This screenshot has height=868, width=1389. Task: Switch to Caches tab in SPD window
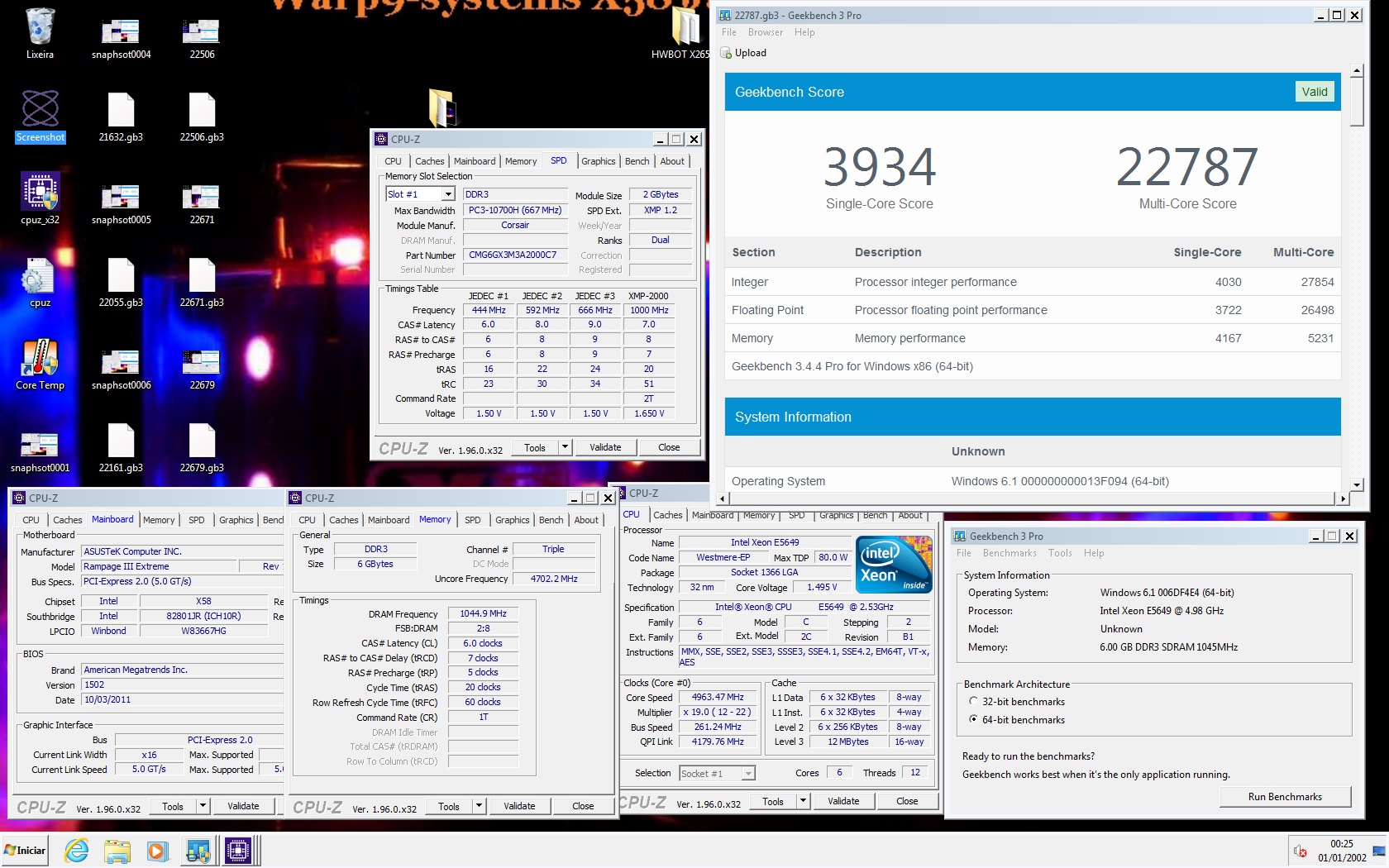pyautogui.click(x=429, y=161)
